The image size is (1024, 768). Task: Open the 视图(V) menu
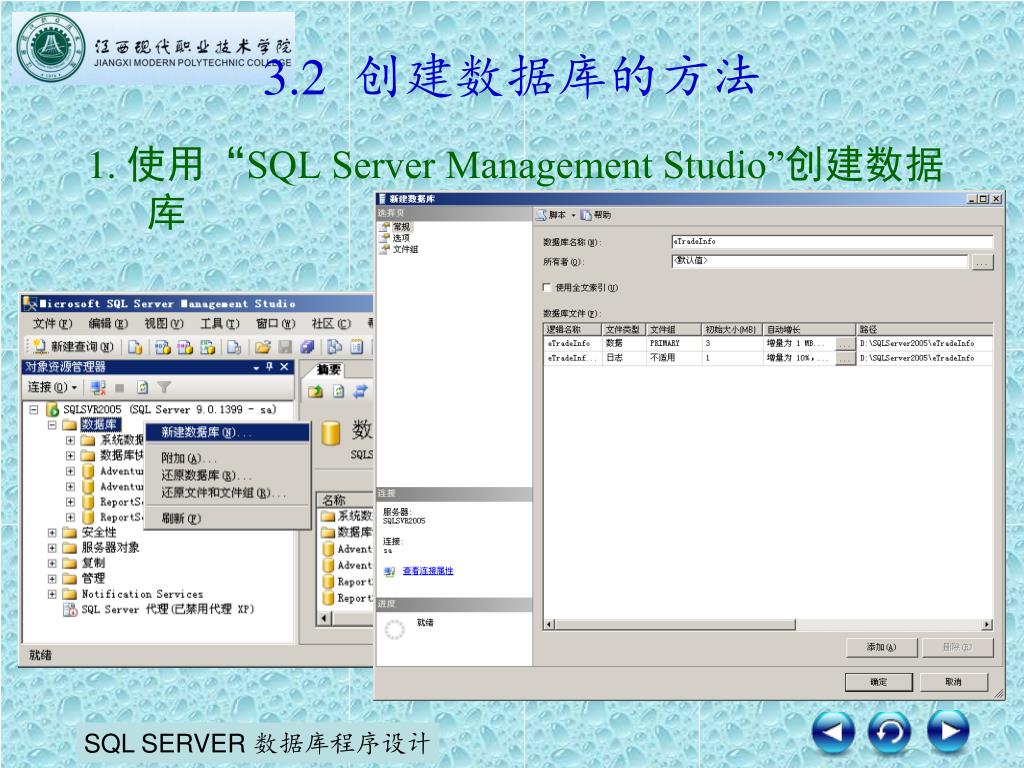pyautogui.click(x=164, y=324)
